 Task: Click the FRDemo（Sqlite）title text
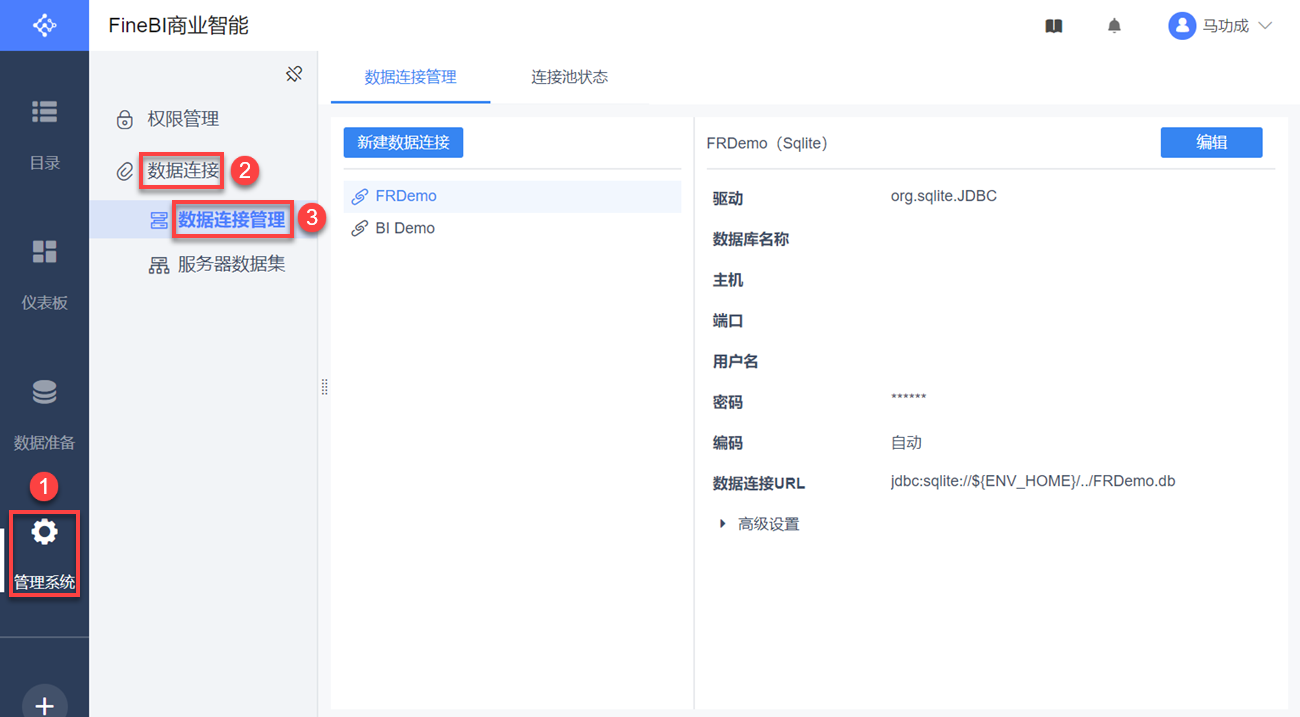click(767, 143)
